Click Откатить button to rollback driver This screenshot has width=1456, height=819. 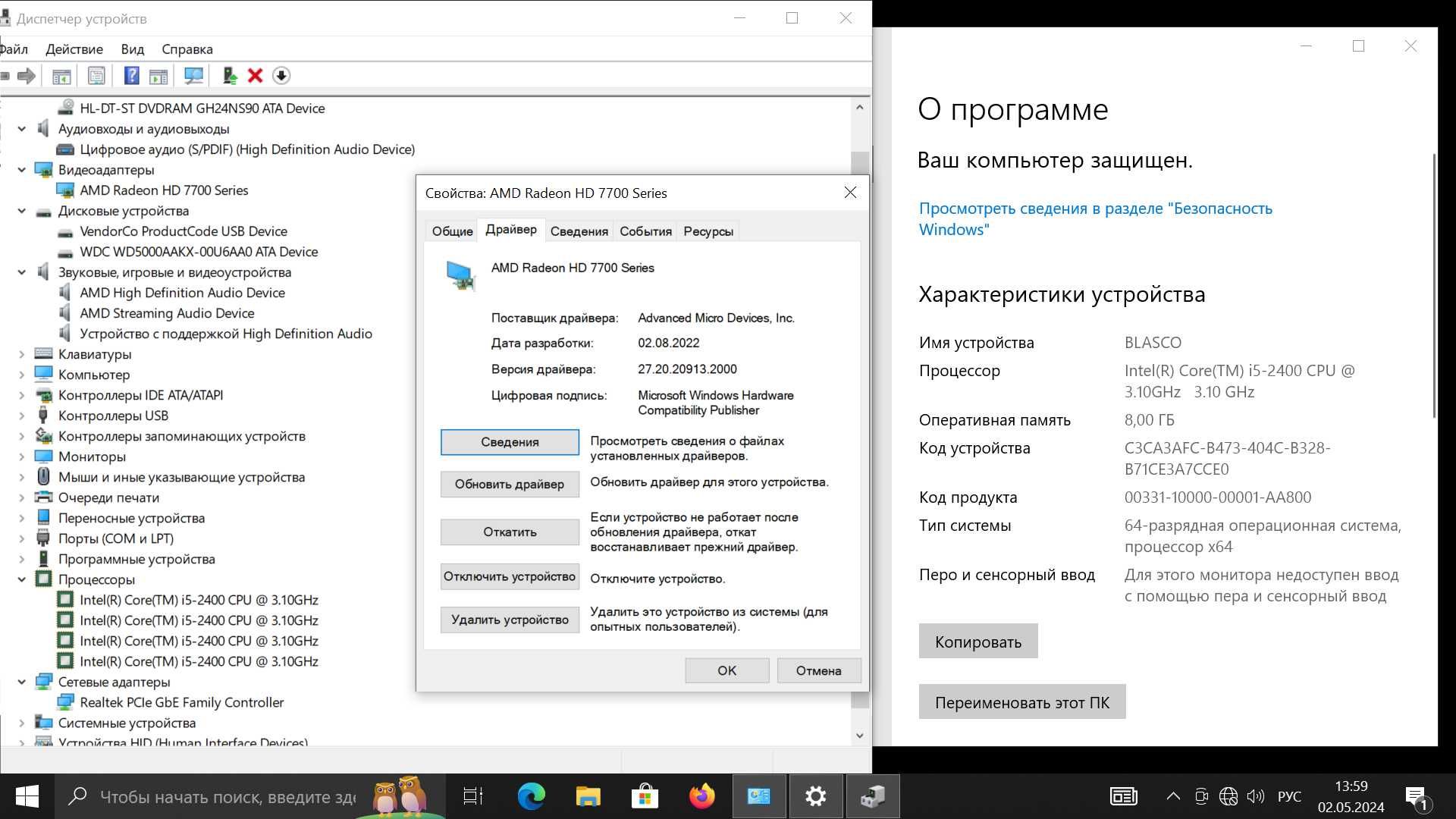tap(509, 531)
